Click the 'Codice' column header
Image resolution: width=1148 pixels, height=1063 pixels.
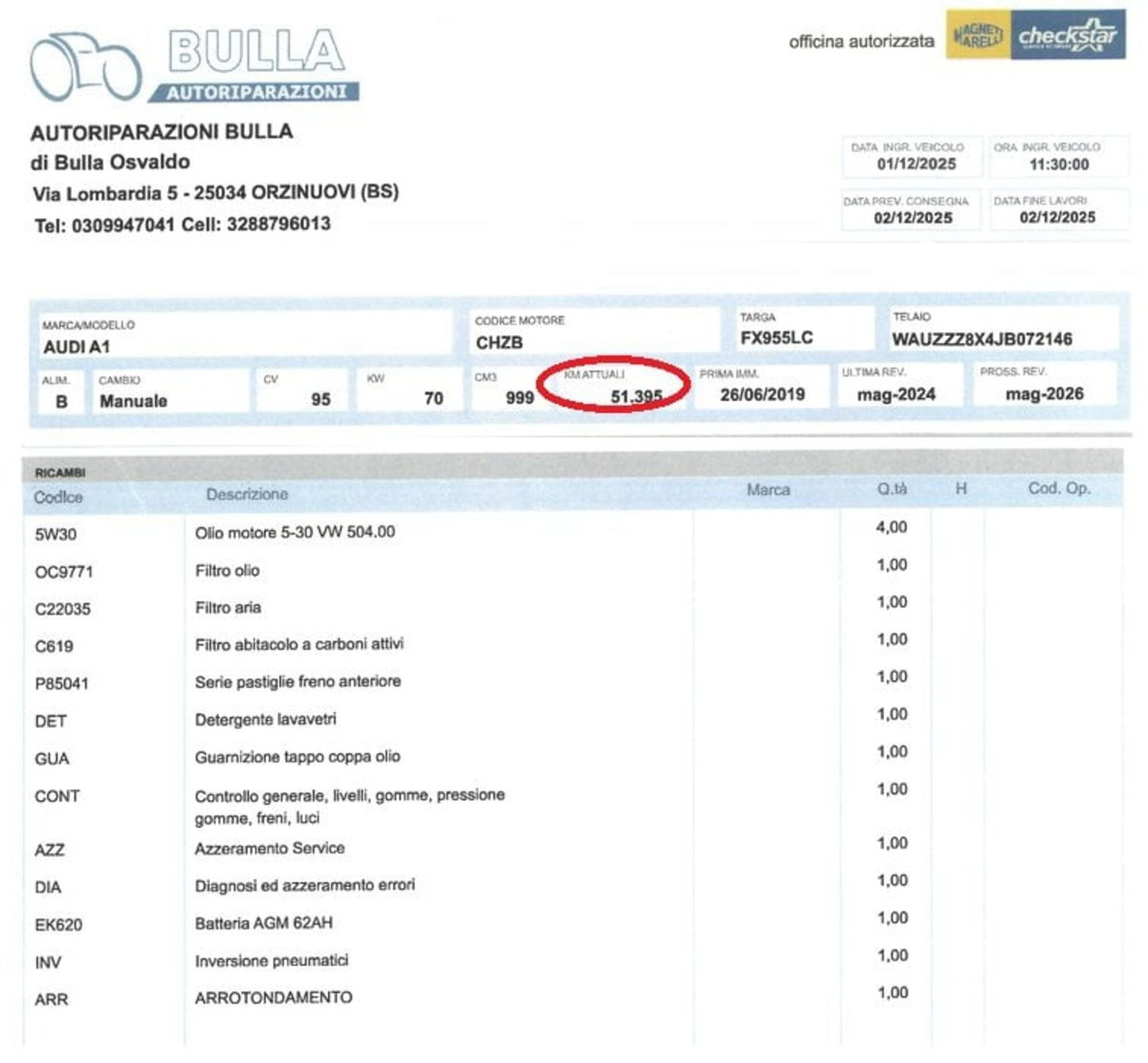(58, 498)
